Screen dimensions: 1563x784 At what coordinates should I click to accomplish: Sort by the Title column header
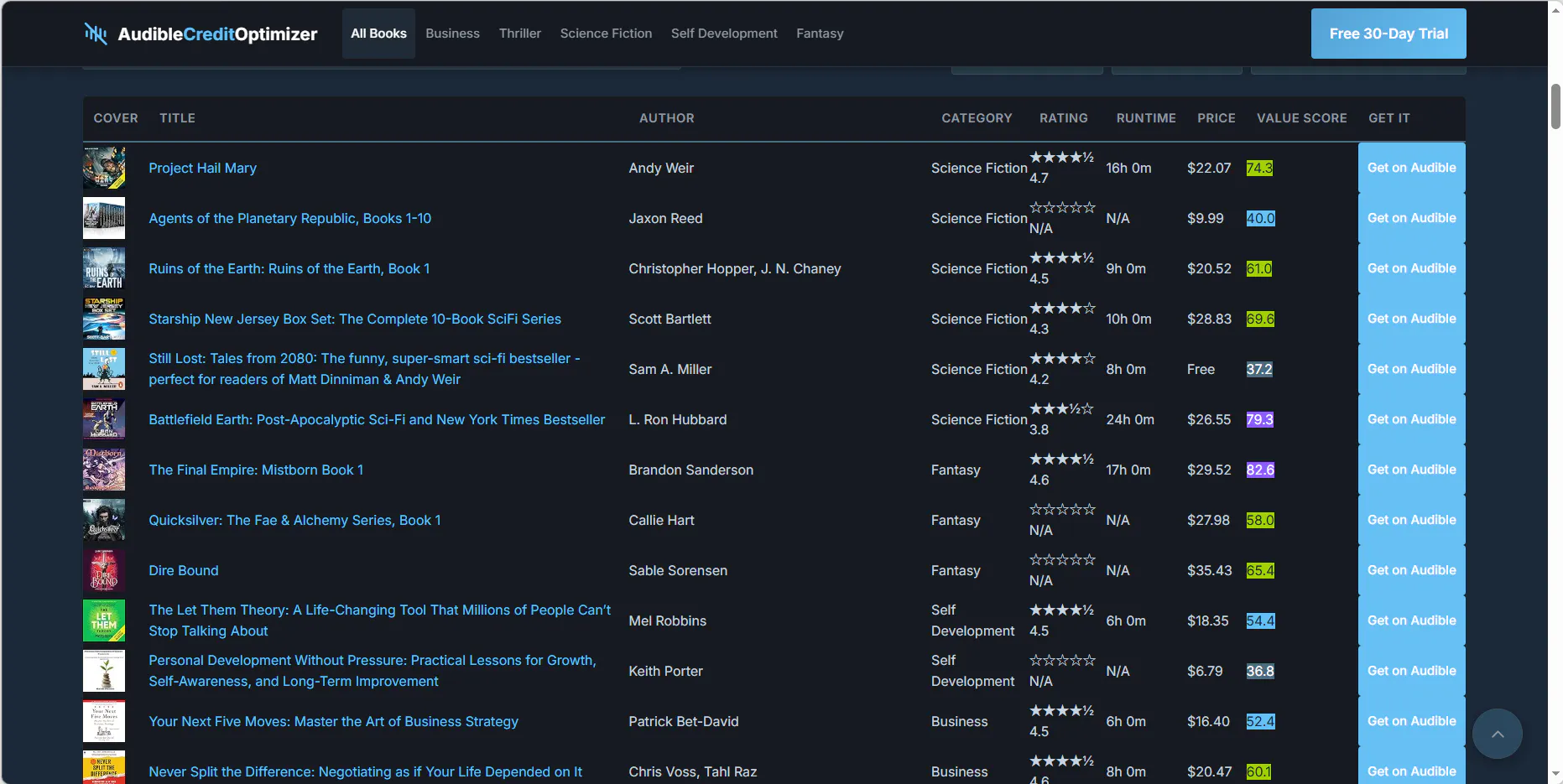coord(177,118)
